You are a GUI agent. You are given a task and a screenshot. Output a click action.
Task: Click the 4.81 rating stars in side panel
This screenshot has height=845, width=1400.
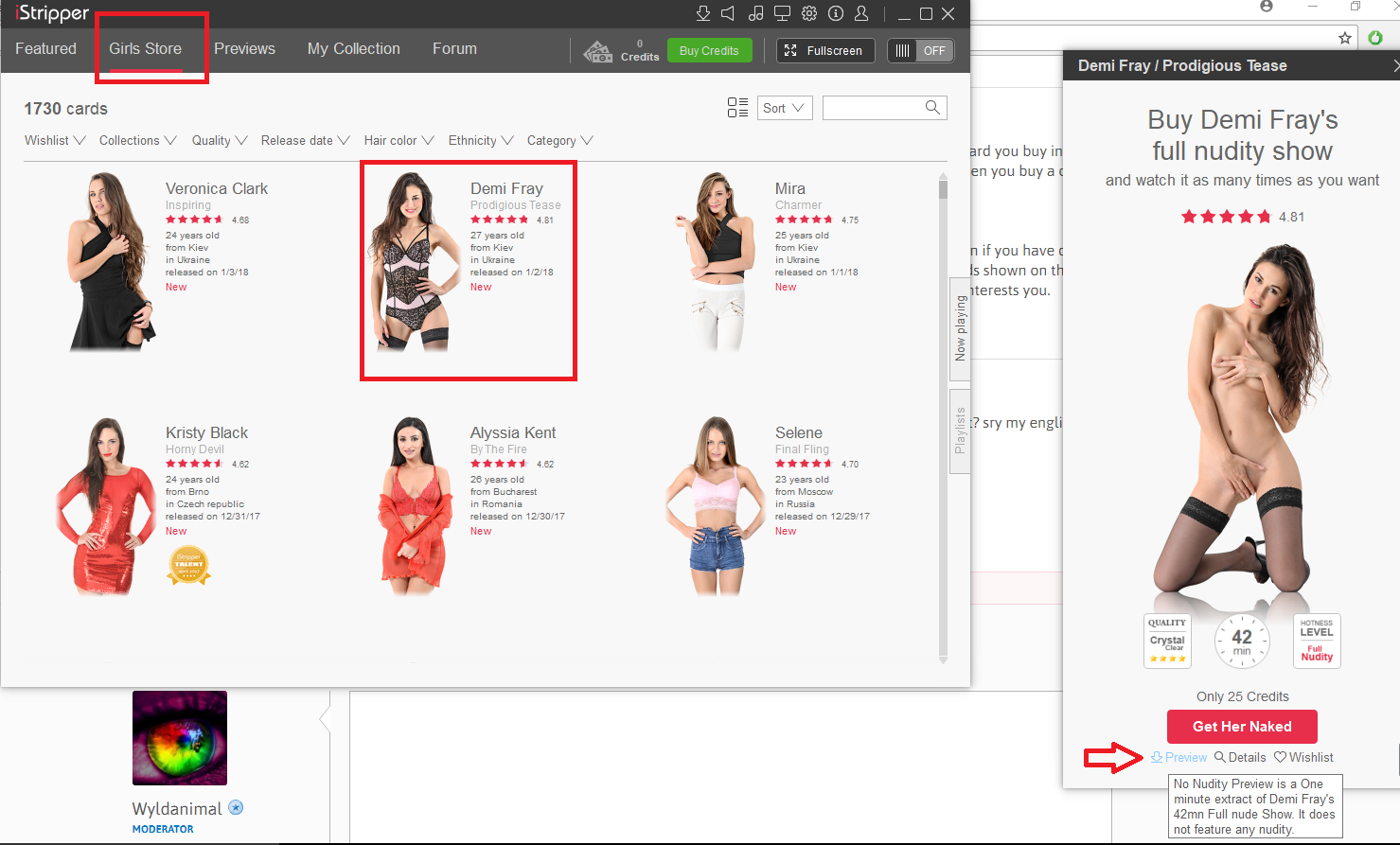pyautogui.click(x=1226, y=217)
